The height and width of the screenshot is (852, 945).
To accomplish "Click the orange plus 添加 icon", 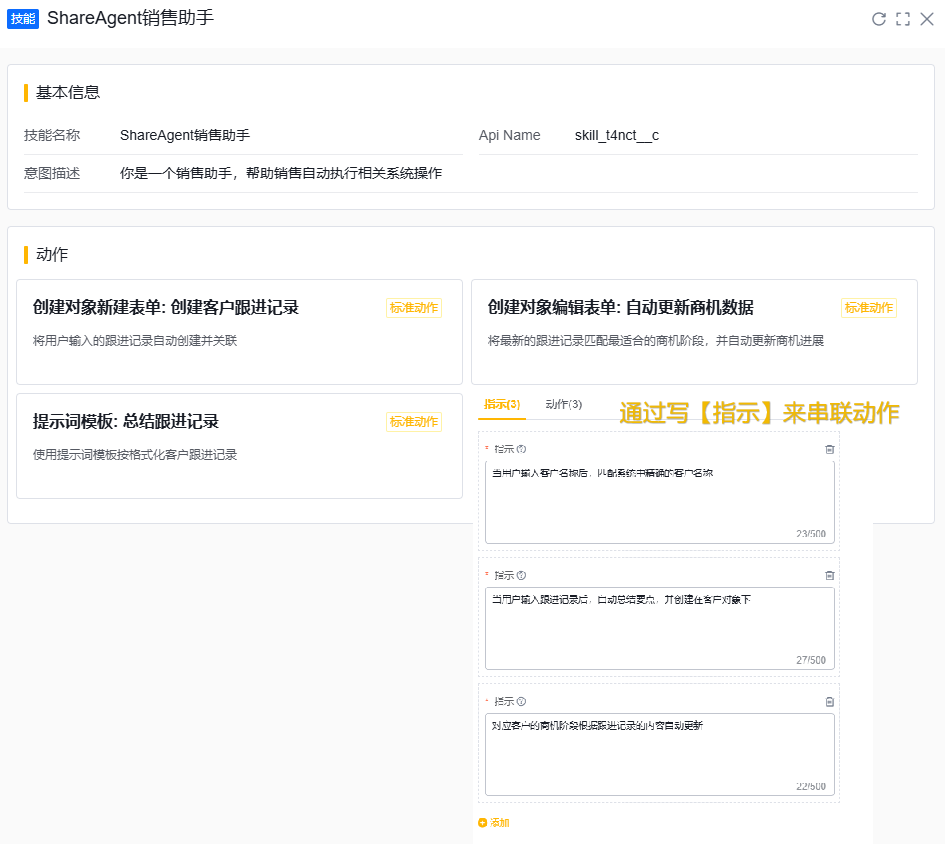I will coord(483,823).
